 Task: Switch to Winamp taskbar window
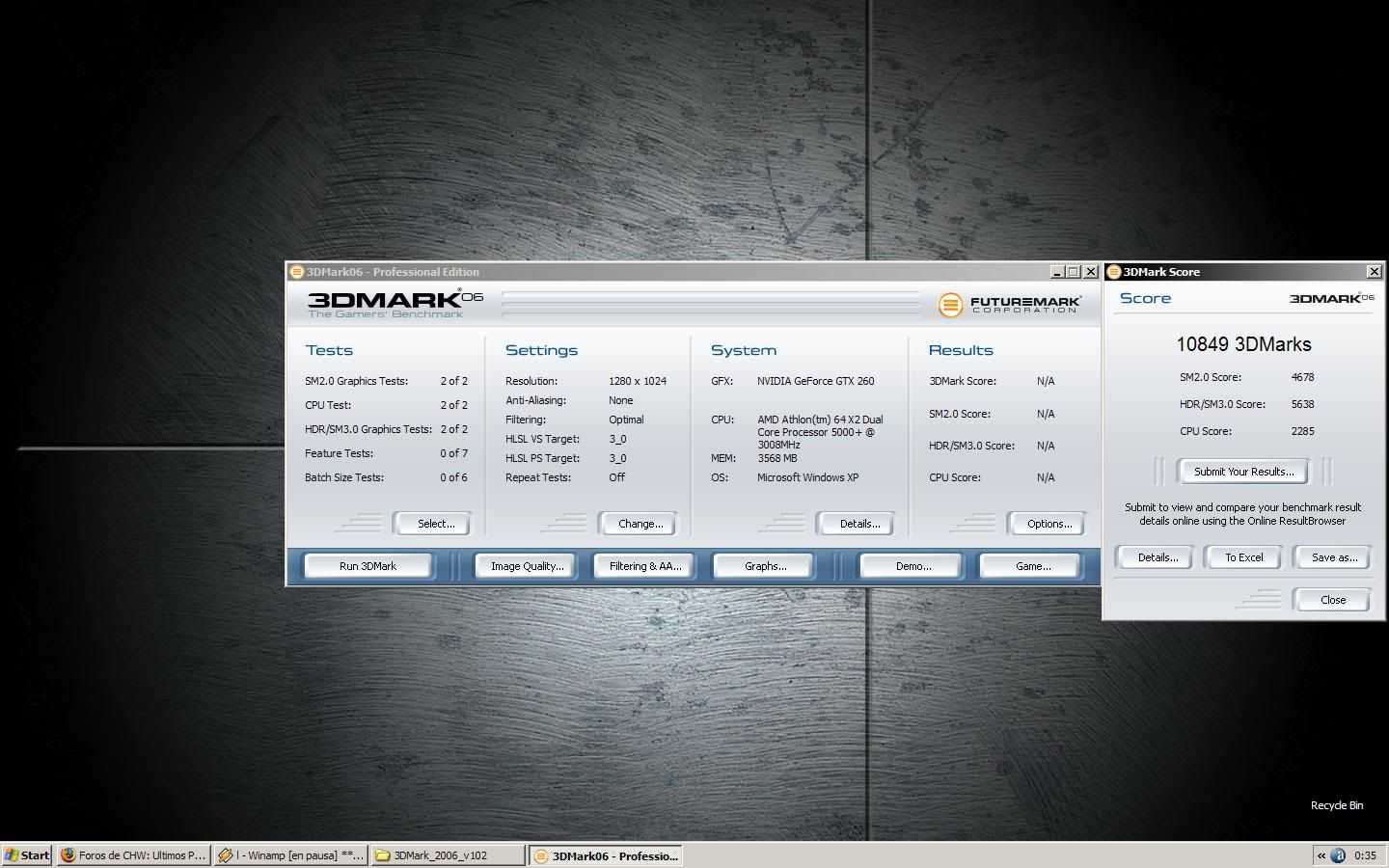point(290,855)
